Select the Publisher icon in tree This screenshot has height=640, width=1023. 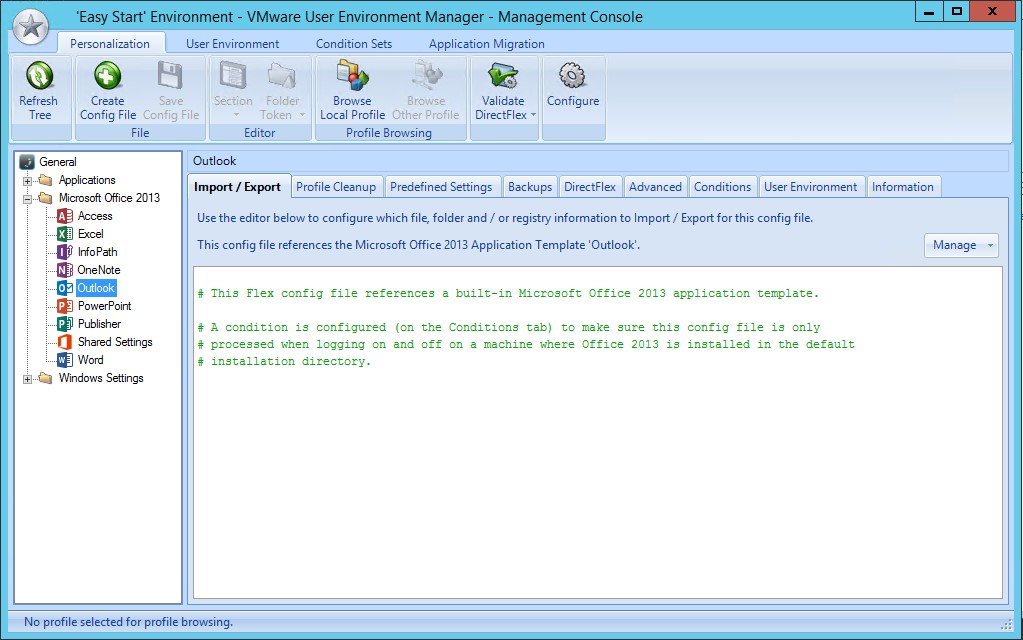coord(65,324)
